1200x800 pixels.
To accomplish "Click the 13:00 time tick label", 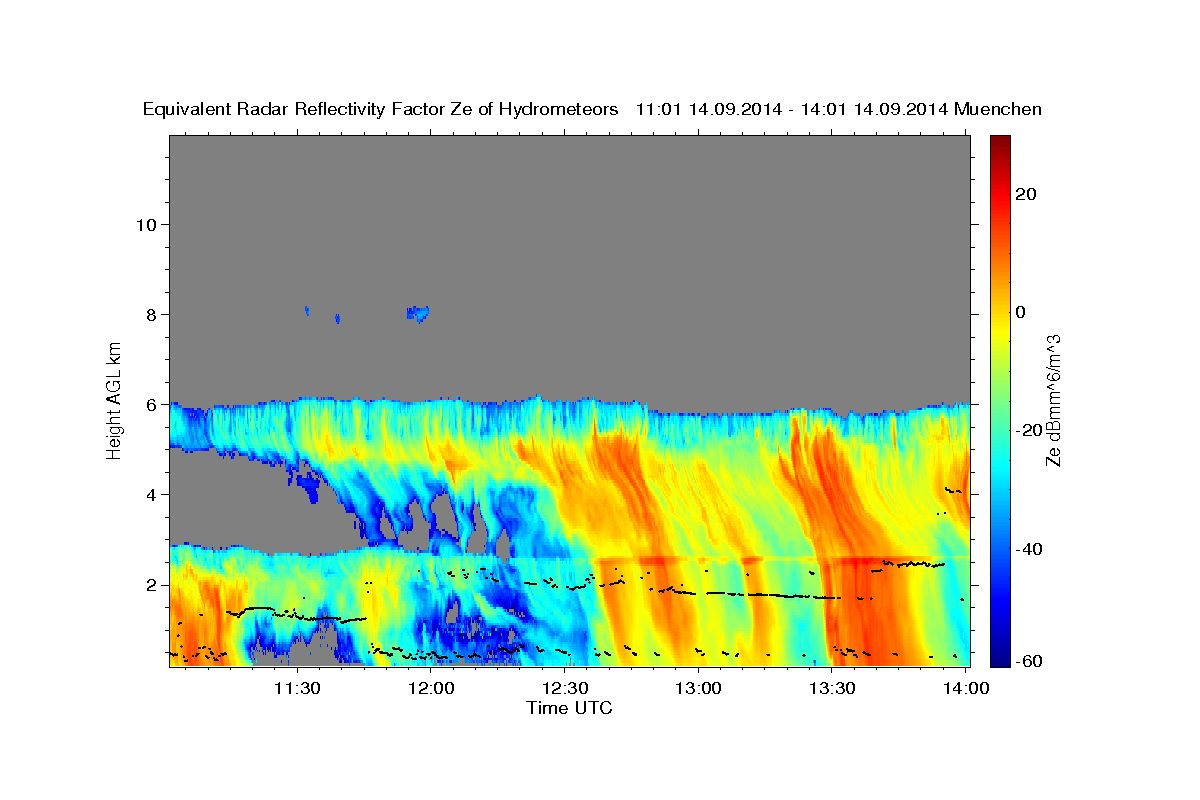I will click(698, 688).
